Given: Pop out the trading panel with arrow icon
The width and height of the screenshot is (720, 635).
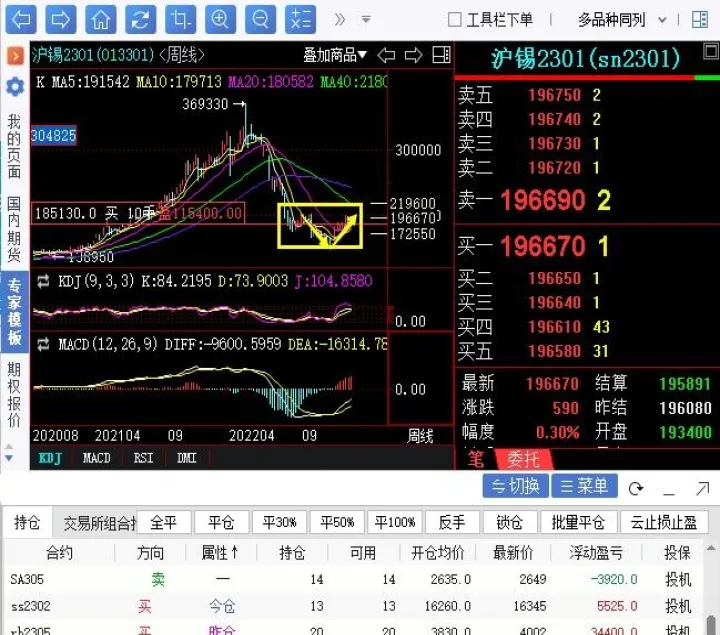Looking at the screenshot, I should click(703, 489).
